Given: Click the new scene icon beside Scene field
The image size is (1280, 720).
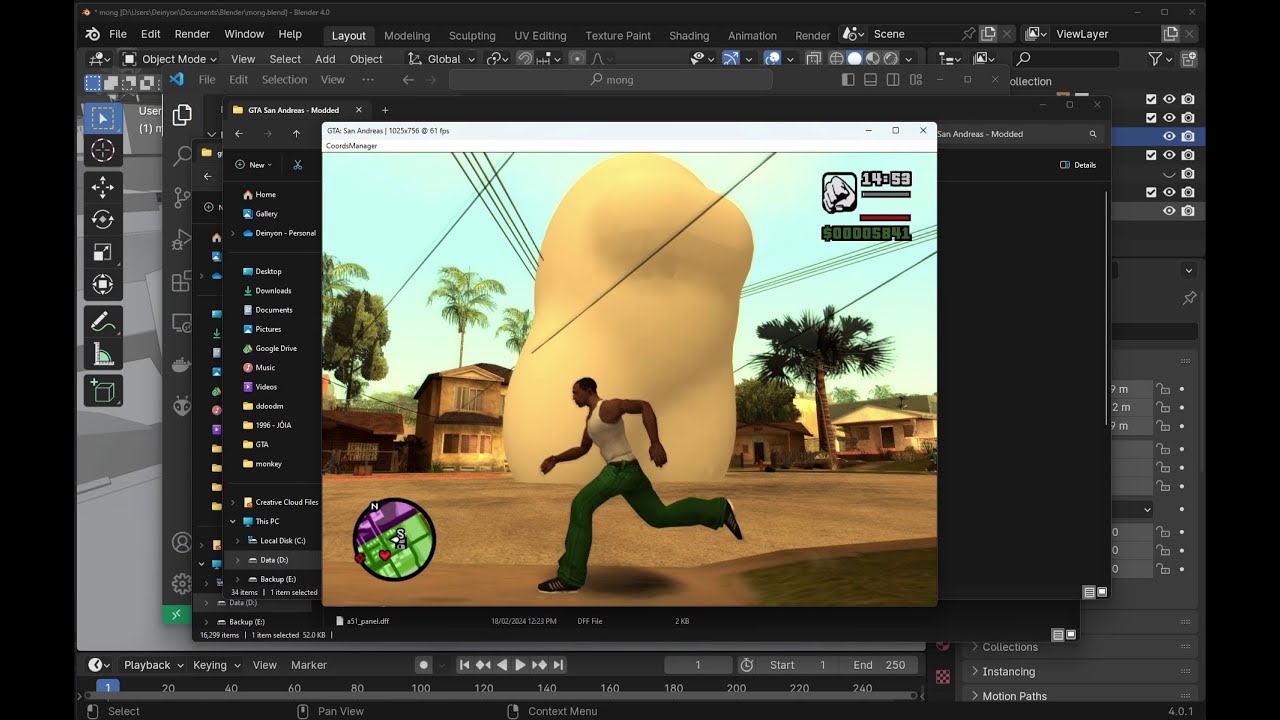Looking at the screenshot, I should tap(988, 34).
